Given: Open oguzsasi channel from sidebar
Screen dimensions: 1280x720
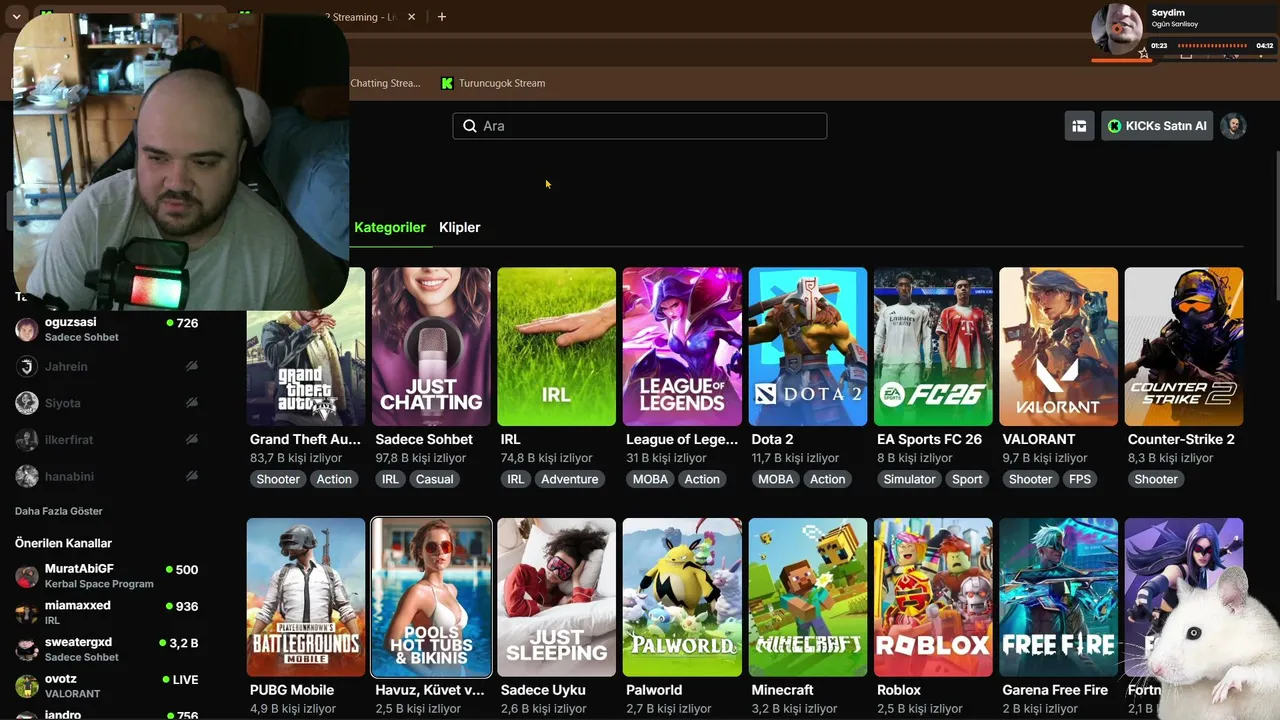Looking at the screenshot, I should (107, 329).
